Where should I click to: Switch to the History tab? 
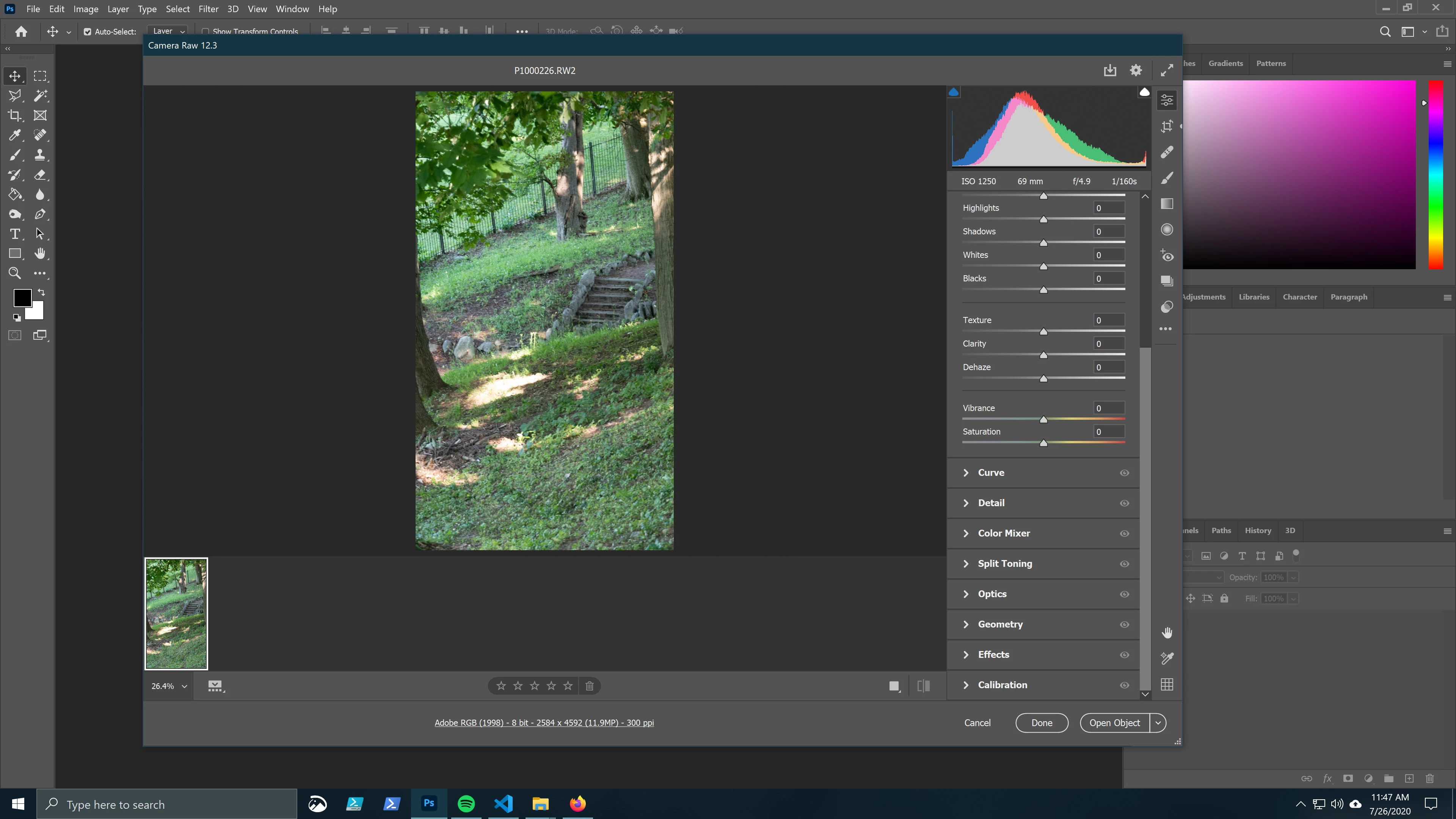point(1258,530)
